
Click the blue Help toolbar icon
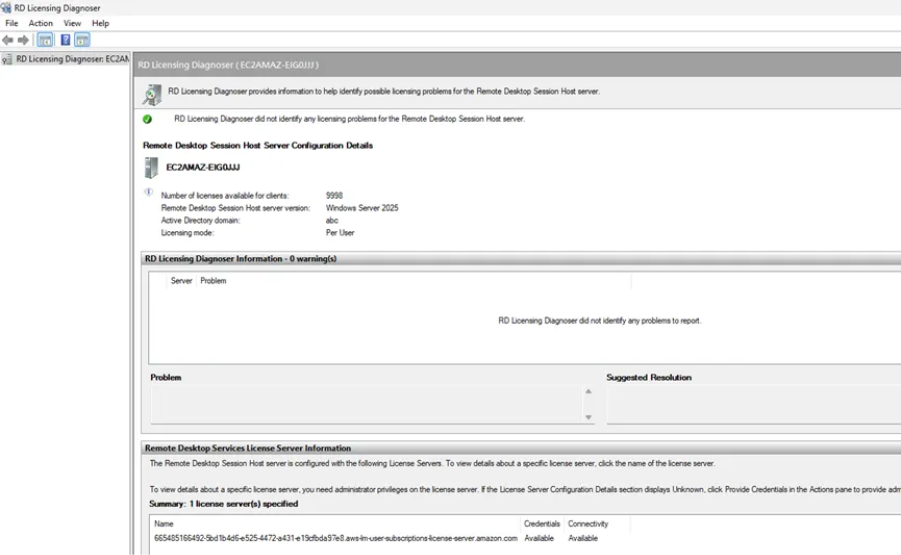click(65, 40)
